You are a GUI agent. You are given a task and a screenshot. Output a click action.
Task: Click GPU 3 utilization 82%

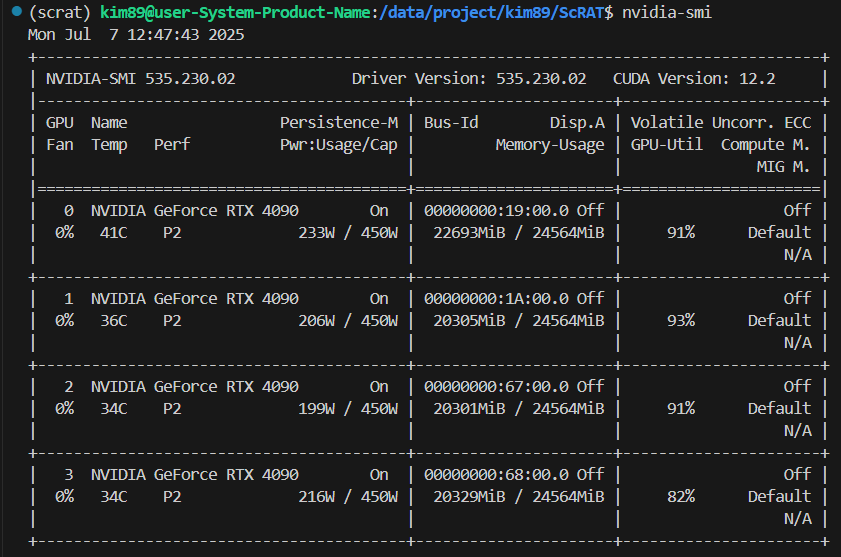coord(681,497)
